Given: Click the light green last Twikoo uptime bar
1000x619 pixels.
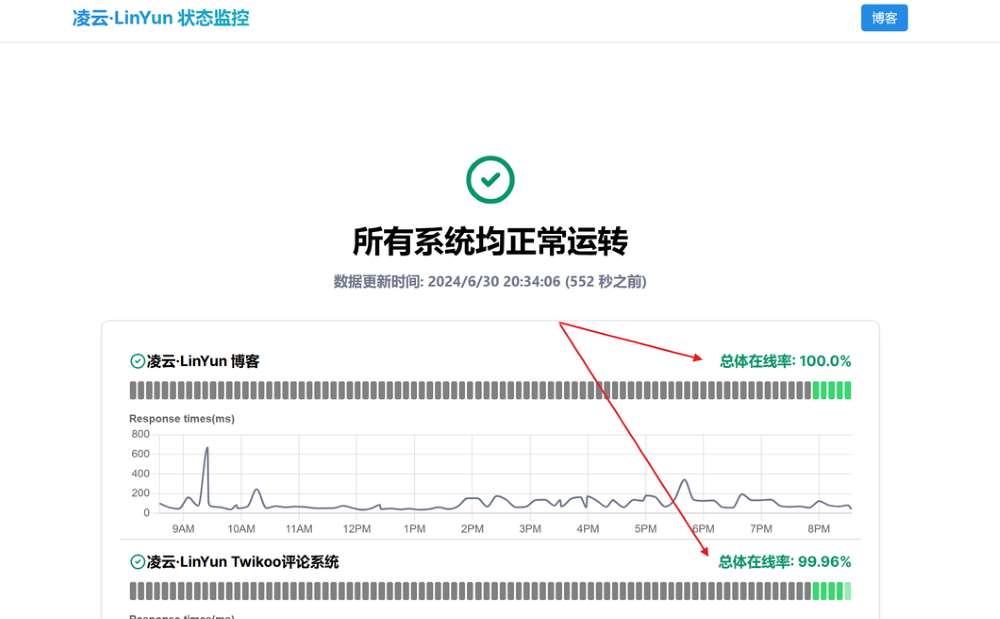Looking at the screenshot, I should pos(848,591).
